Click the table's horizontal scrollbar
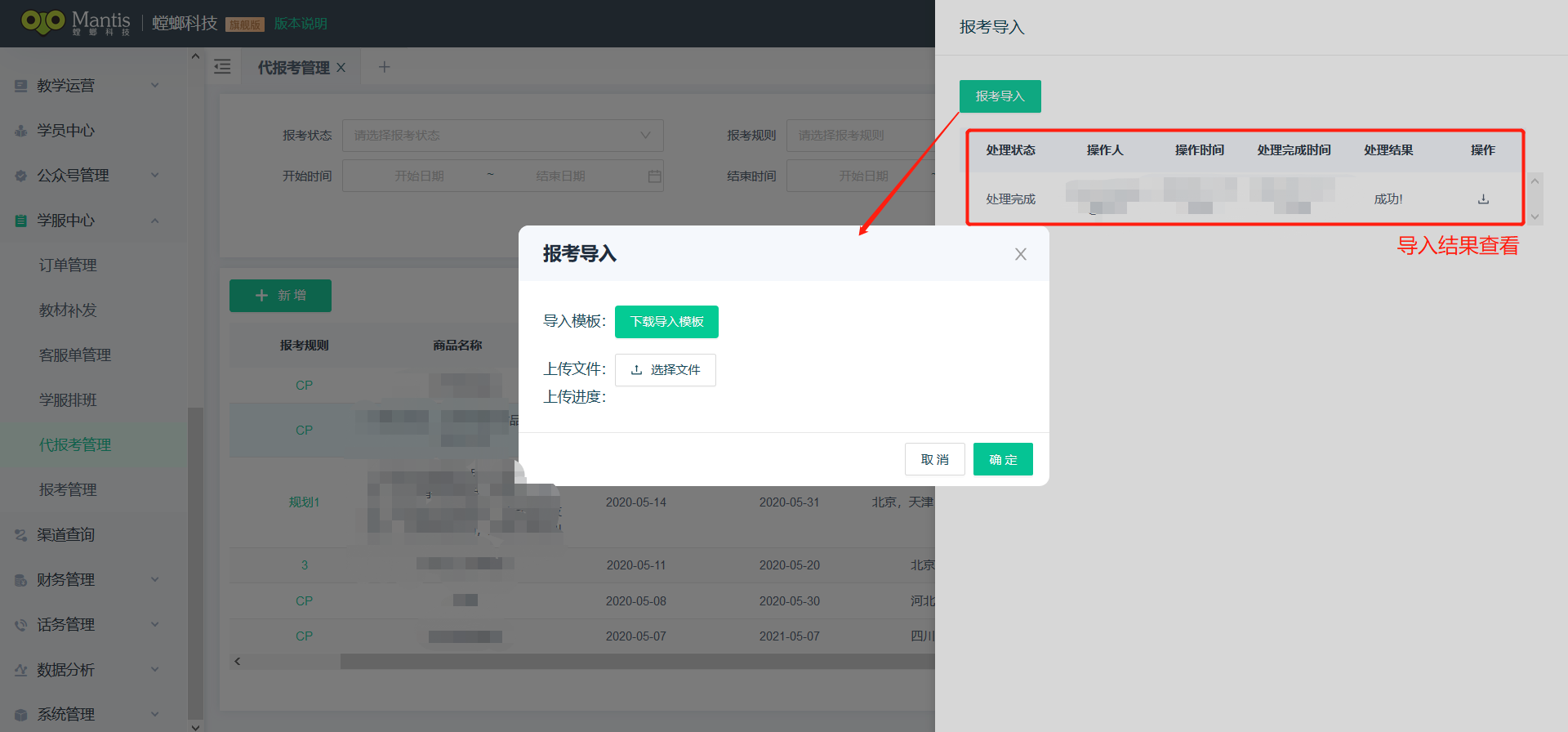This screenshot has height=732, width=1568. point(637,662)
